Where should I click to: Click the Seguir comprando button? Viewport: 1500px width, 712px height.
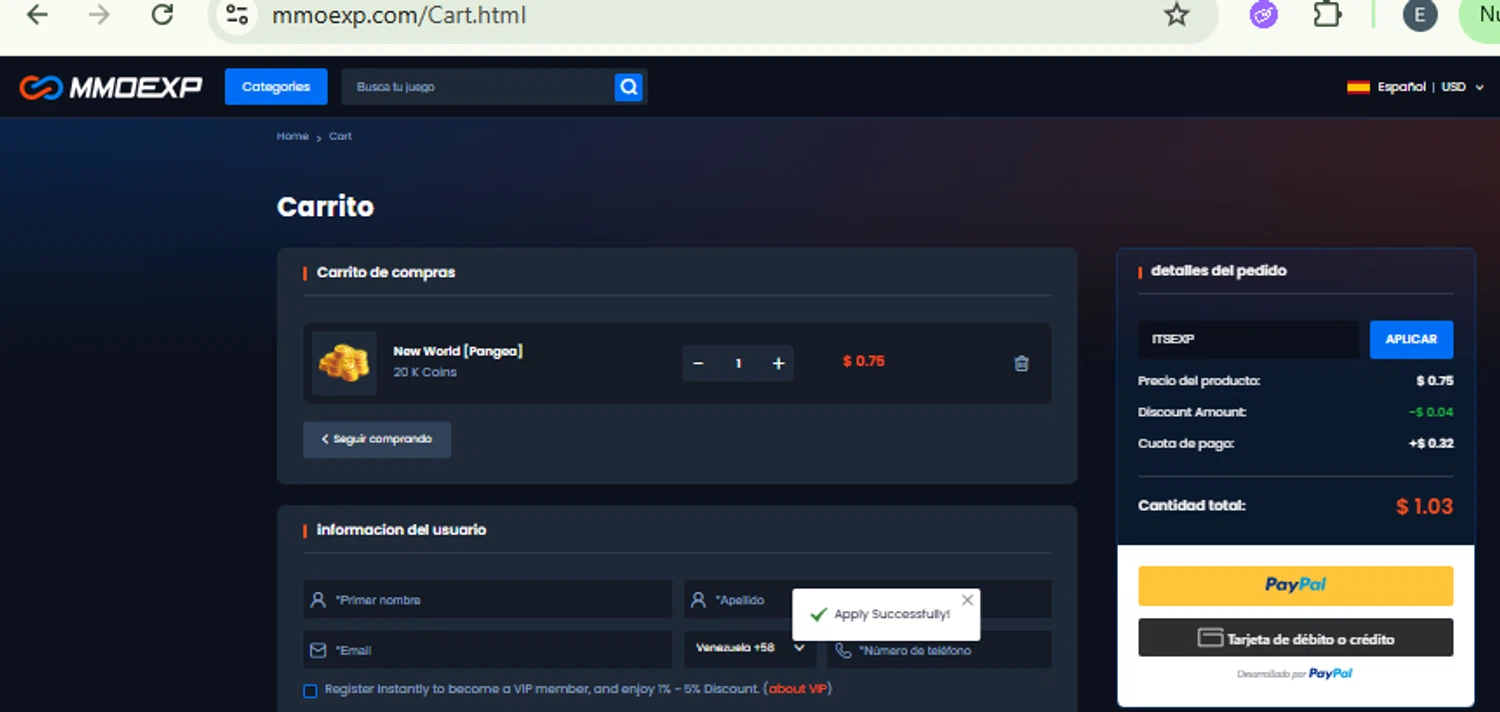coord(377,439)
